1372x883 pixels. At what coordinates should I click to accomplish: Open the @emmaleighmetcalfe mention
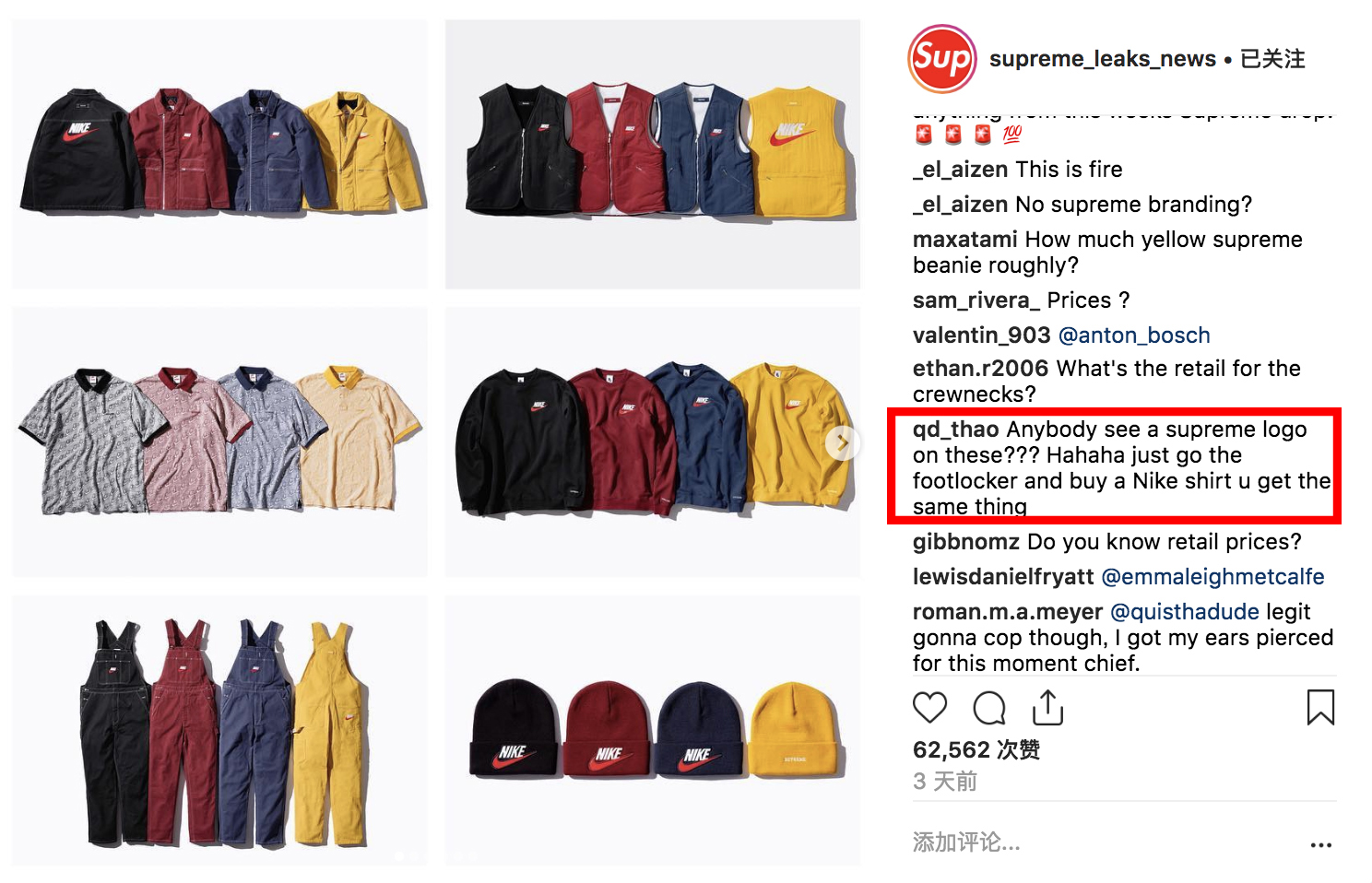pos(1212,577)
